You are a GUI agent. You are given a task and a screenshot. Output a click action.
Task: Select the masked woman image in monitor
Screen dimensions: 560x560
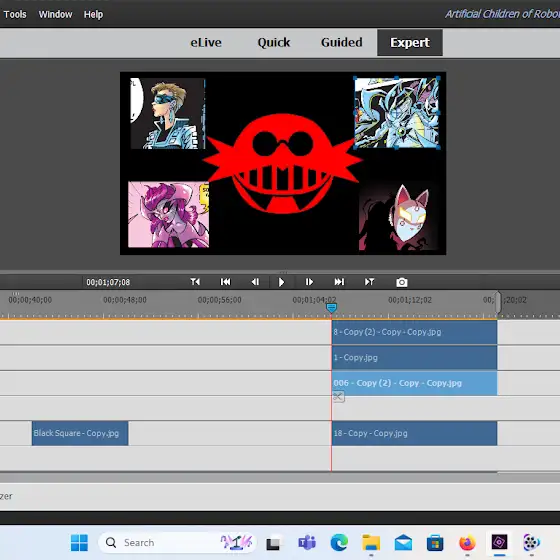click(x=168, y=113)
